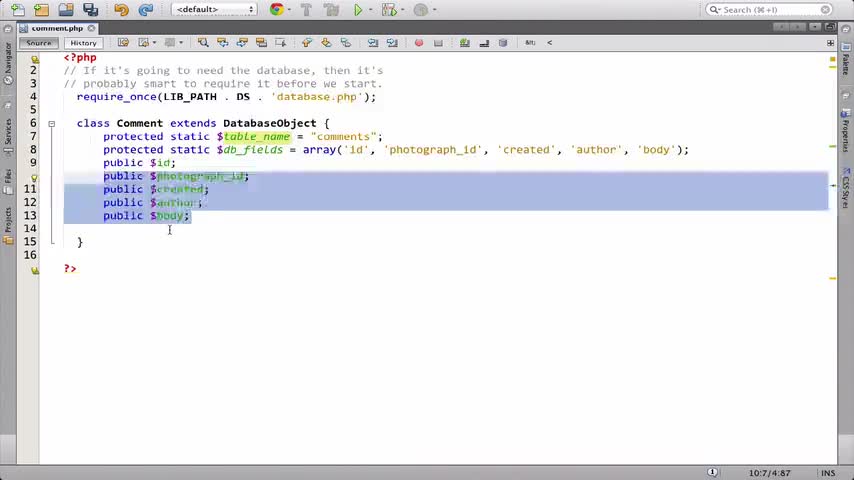The width and height of the screenshot is (854, 480).
Task: Click the 10:7/4:87 cursor position text
Action: point(769,473)
